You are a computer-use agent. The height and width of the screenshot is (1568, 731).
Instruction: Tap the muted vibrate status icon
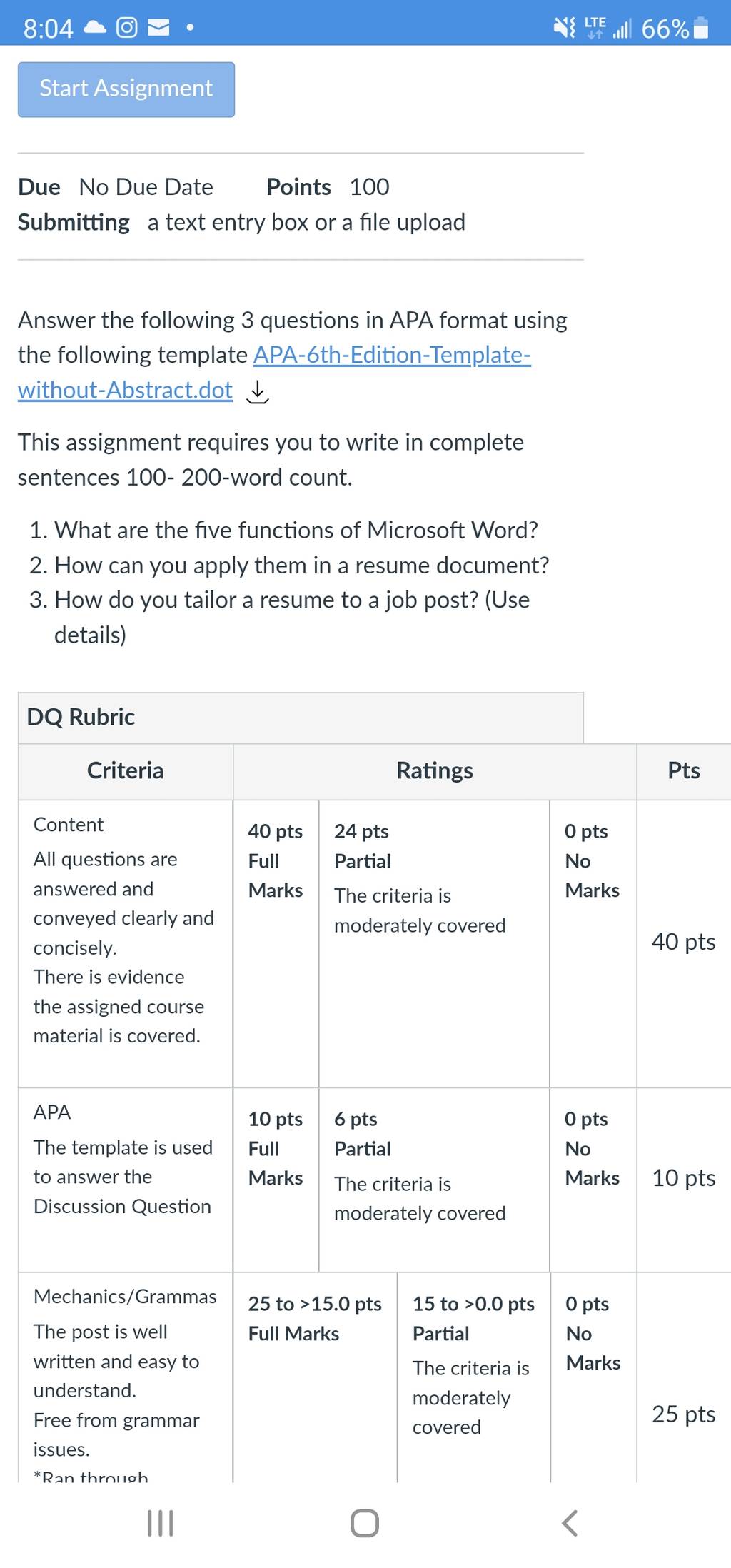565,28
